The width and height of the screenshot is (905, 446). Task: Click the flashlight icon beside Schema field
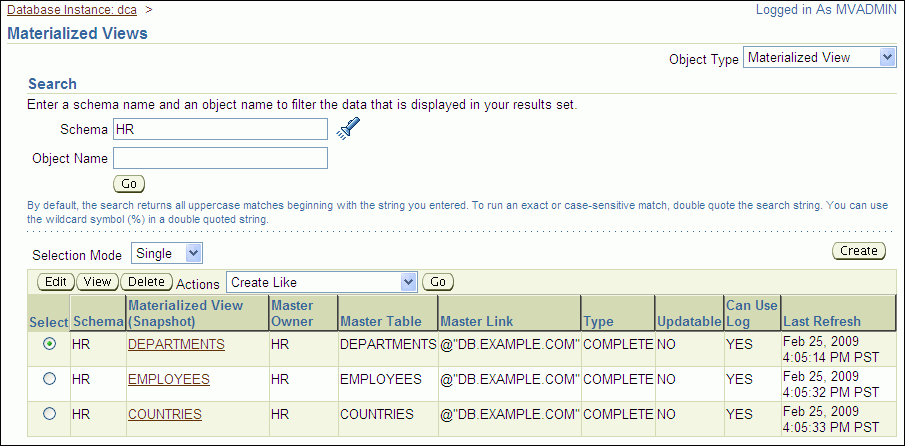[x=347, y=128]
